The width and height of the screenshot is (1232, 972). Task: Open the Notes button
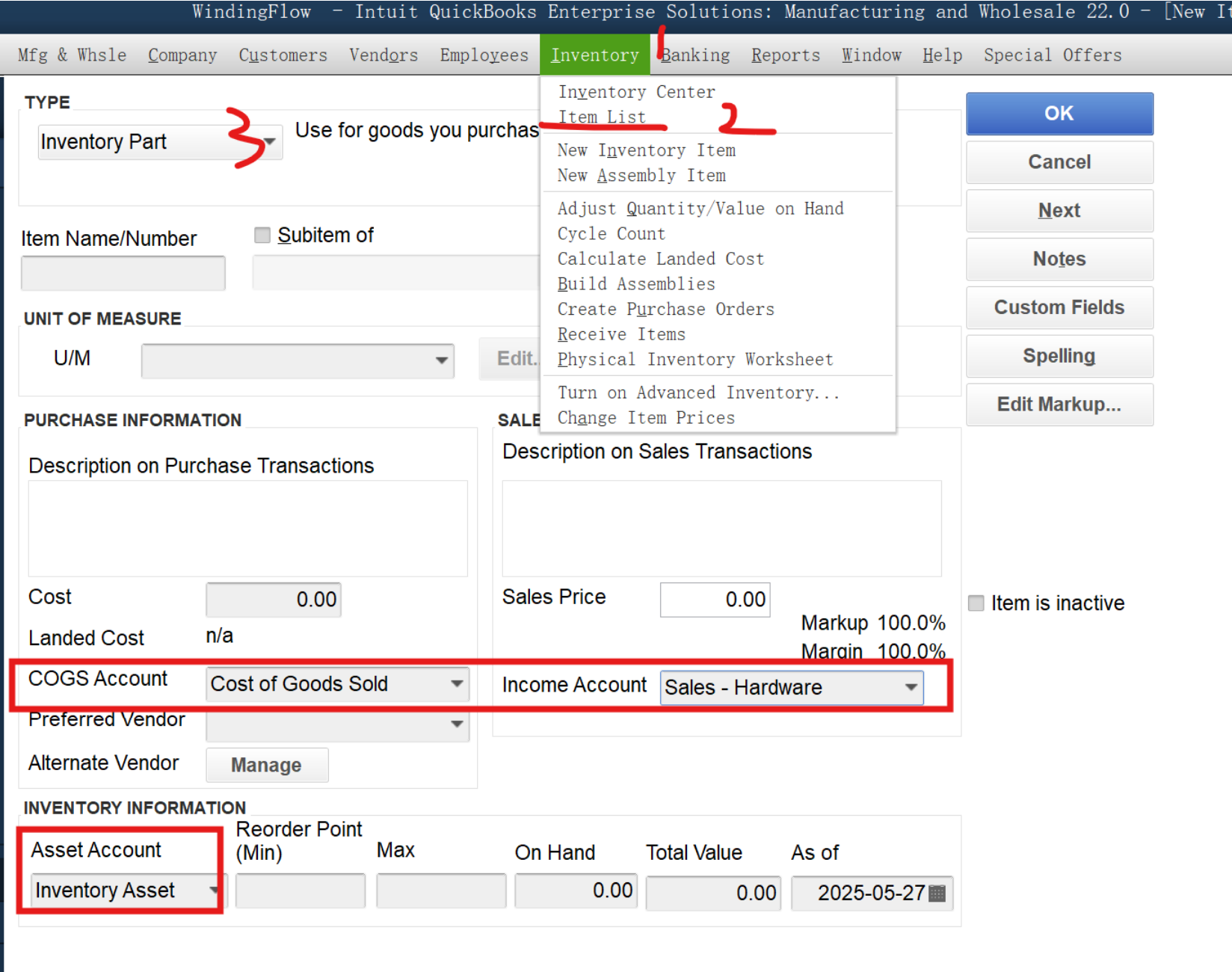[1059, 259]
